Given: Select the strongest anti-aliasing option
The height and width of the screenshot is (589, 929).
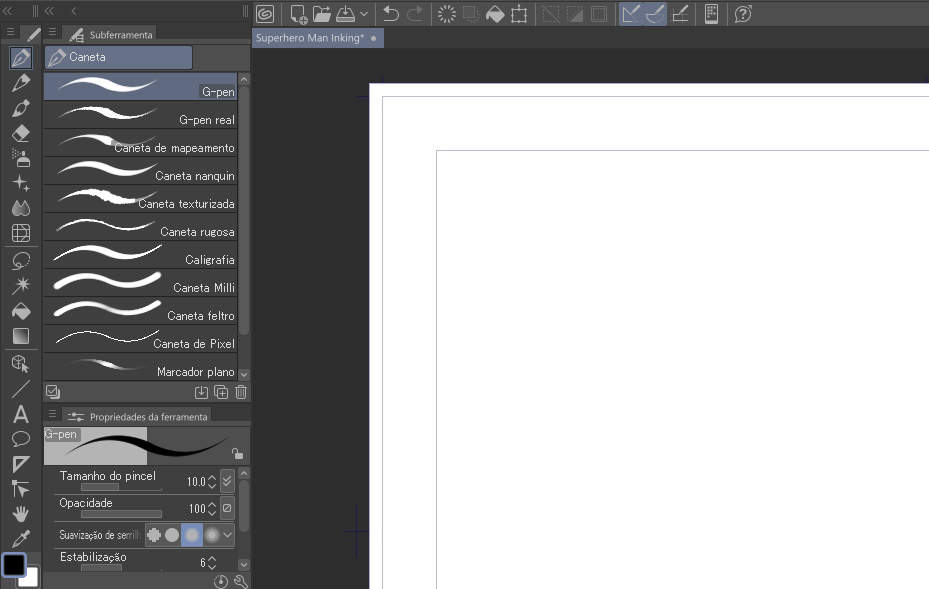Looking at the screenshot, I should tap(211, 535).
